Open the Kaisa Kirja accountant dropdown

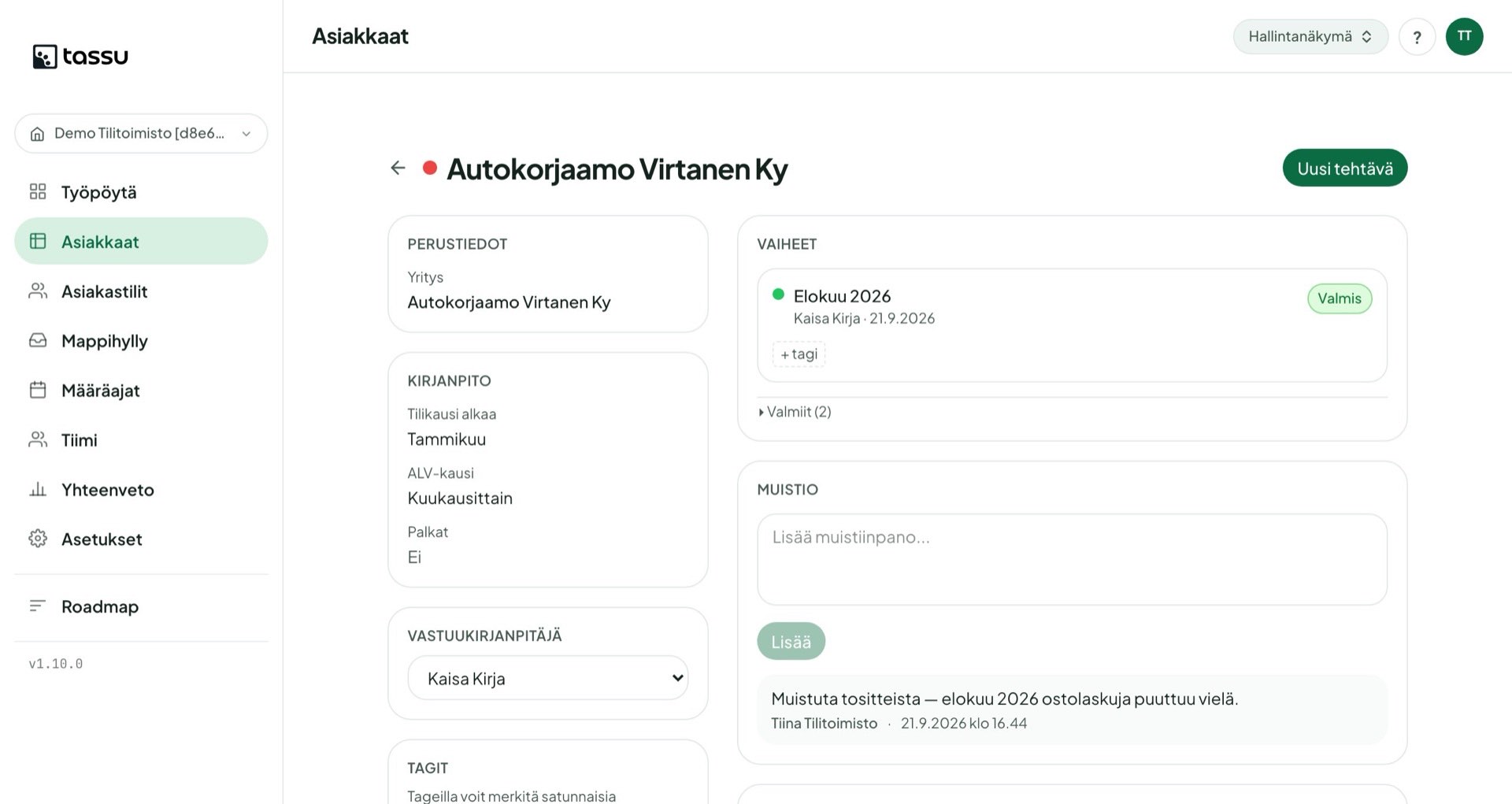coord(548,678)
